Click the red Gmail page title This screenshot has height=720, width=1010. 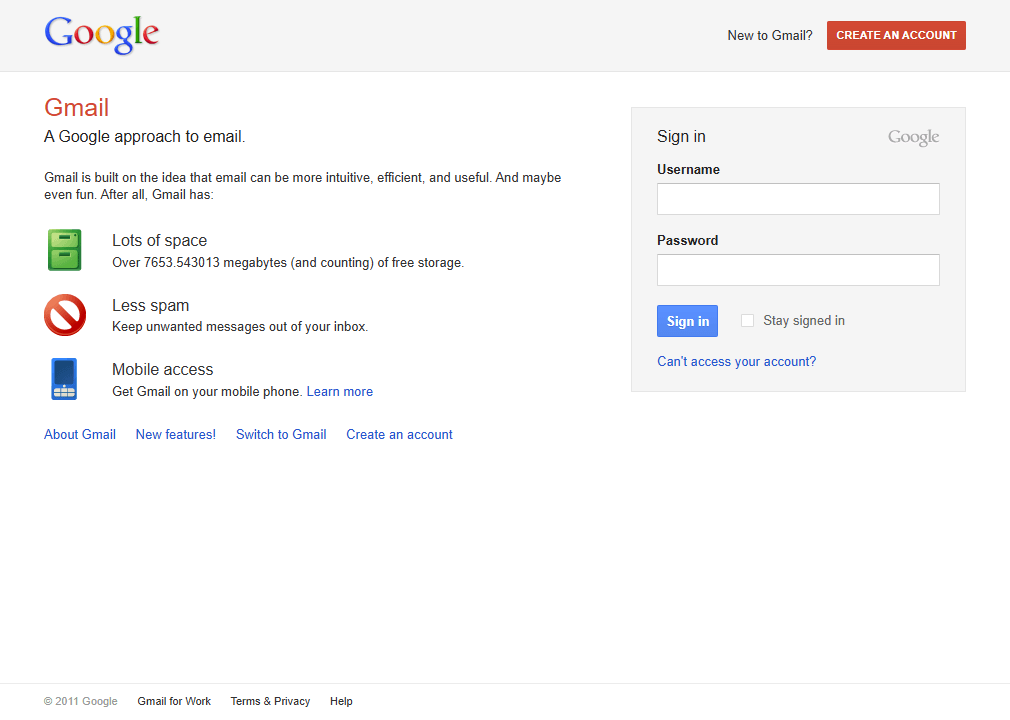coord(77,108)
